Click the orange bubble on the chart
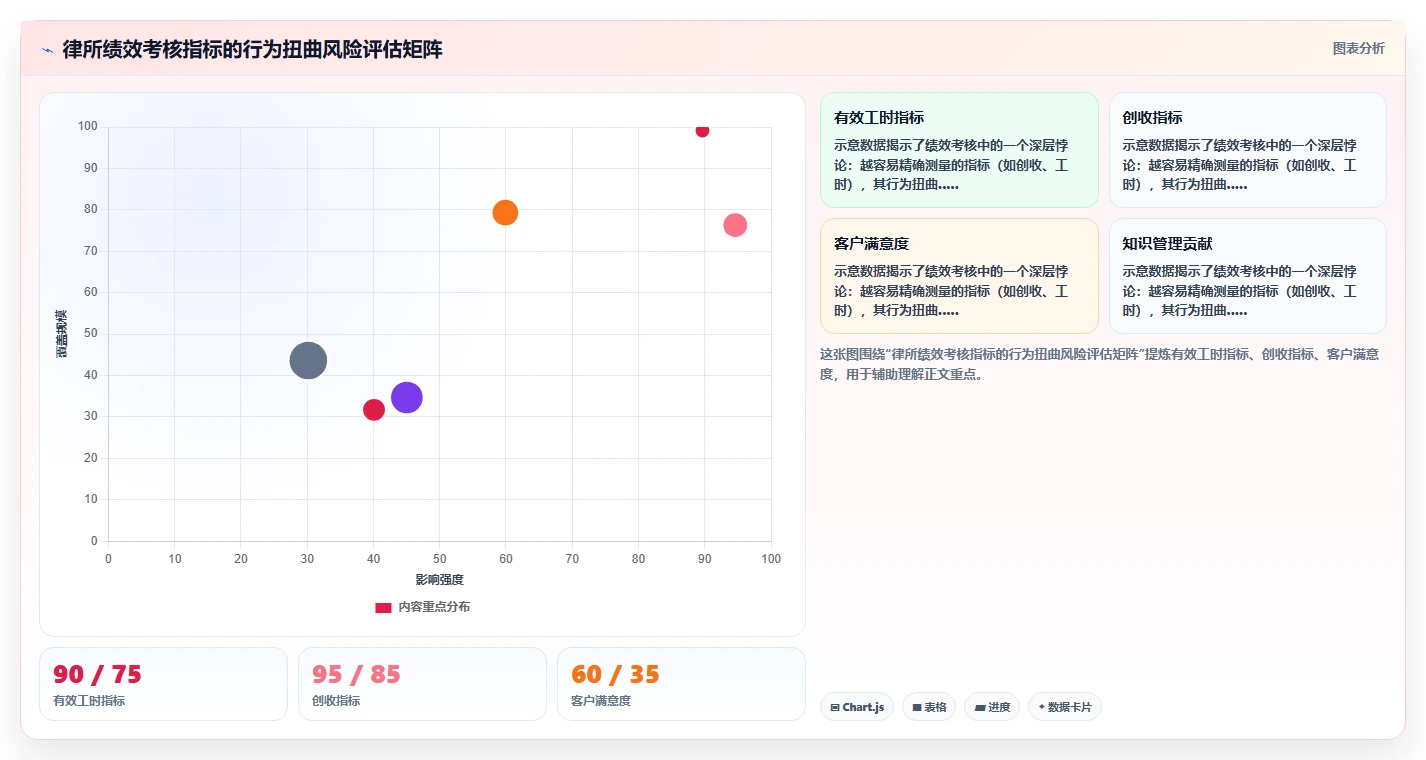 (505, 212)
